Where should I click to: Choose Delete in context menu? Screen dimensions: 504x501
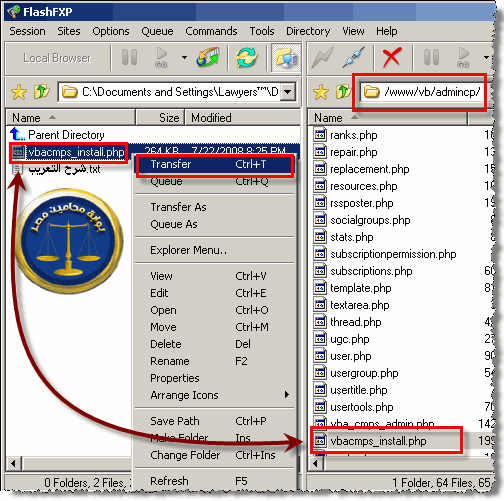pos(214,344)
